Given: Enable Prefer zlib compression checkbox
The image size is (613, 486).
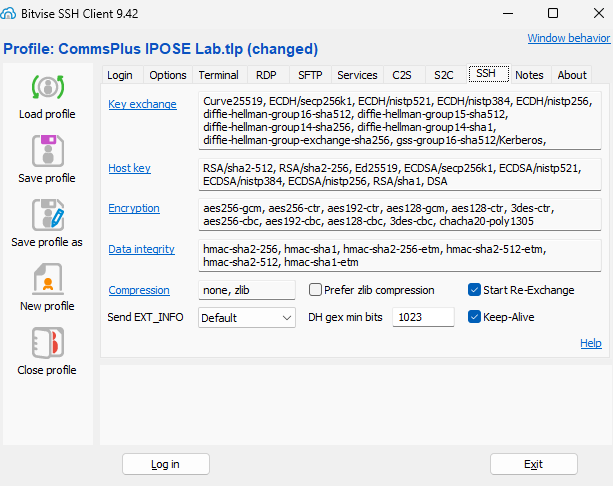Looking at the screenshot, I should click(x=315, y=290).
